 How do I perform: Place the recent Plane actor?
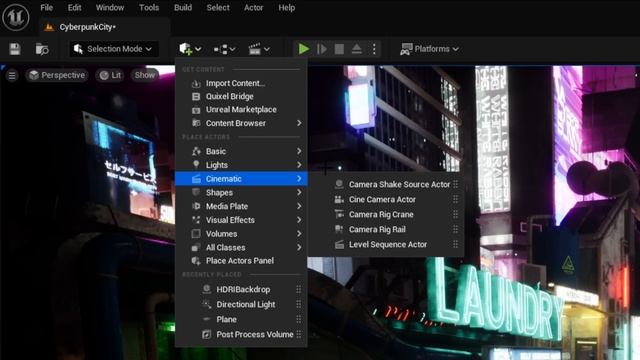[x=241, y=319]
